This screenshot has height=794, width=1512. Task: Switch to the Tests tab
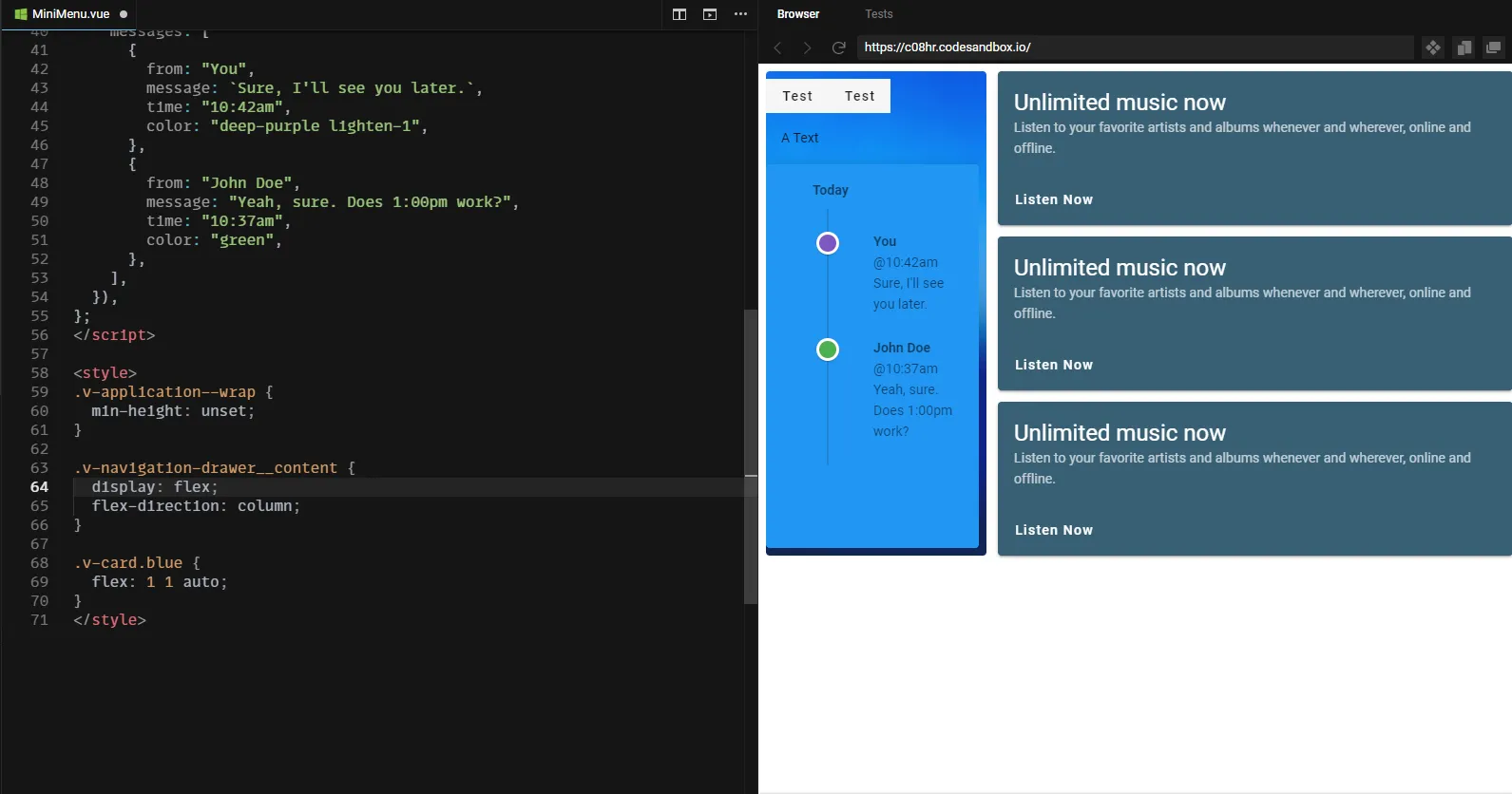tap(878, 14)
